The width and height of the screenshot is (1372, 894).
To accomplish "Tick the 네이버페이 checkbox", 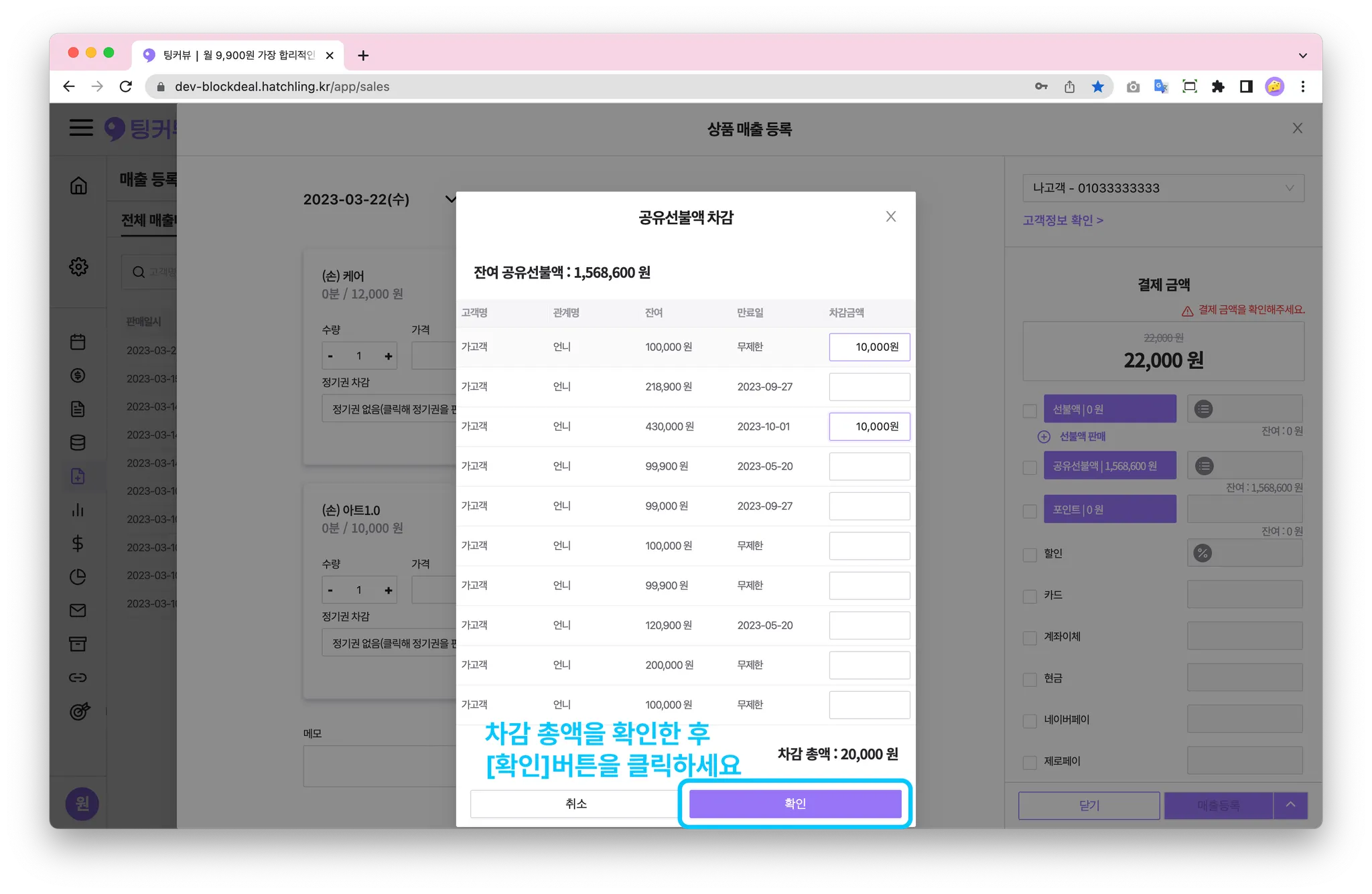I will point(1030,721).
